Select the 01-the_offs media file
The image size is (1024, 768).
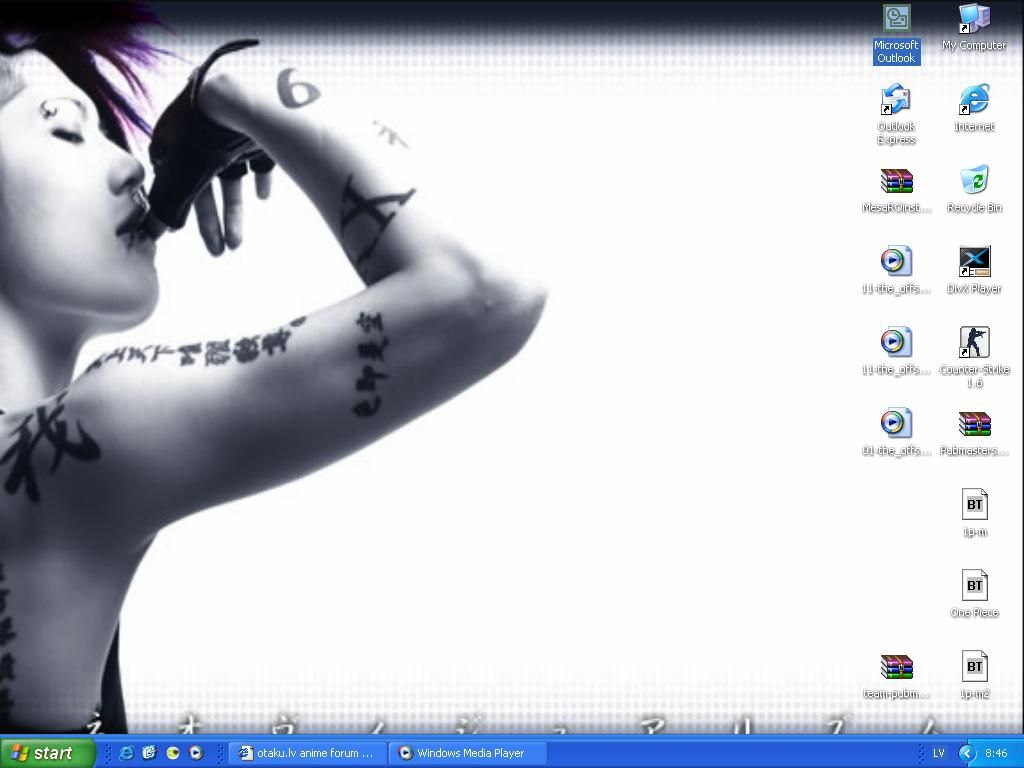(896, 432)
